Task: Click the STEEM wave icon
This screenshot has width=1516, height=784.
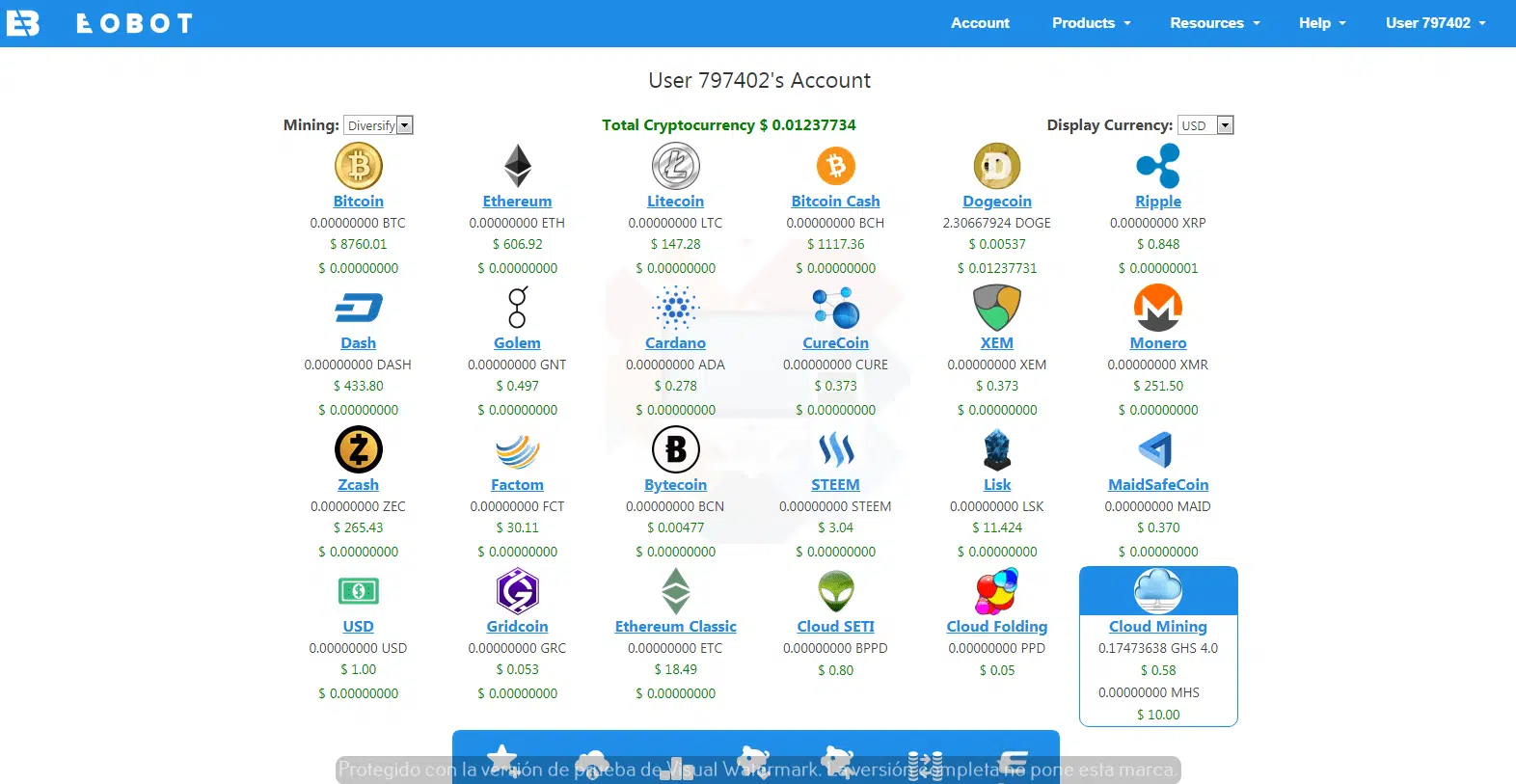Action: tap(836, 449)
